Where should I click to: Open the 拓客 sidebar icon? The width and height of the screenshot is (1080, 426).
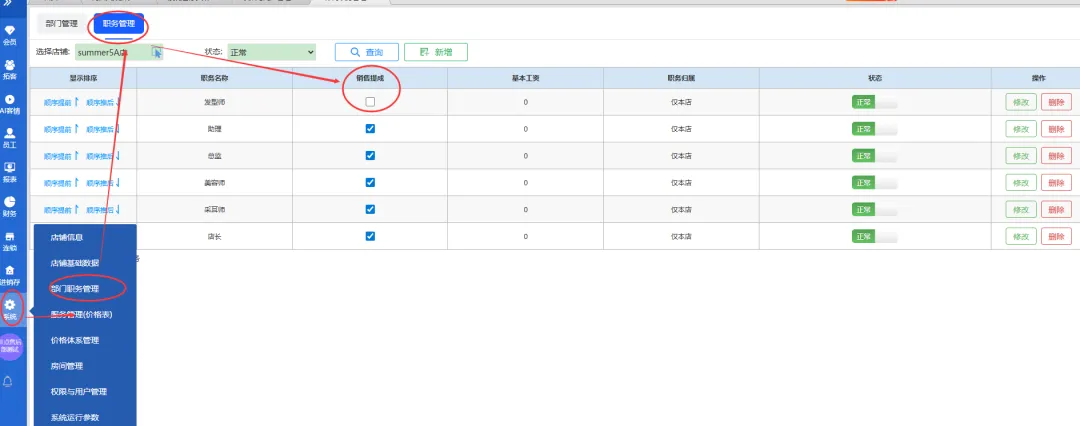[x=10, y=70]
